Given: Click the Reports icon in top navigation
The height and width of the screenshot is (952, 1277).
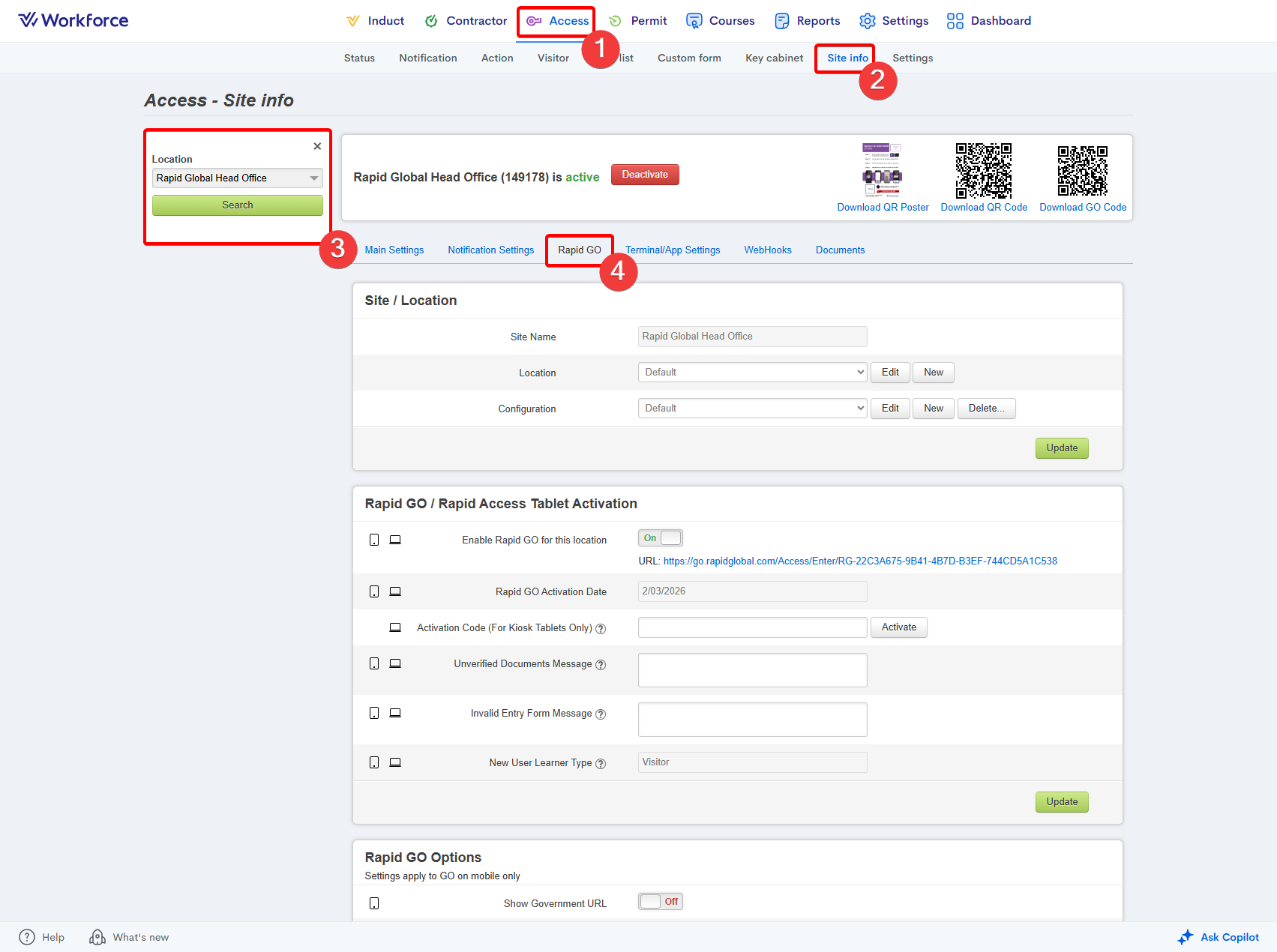Looking at the screenshot, I should (781, 21).
